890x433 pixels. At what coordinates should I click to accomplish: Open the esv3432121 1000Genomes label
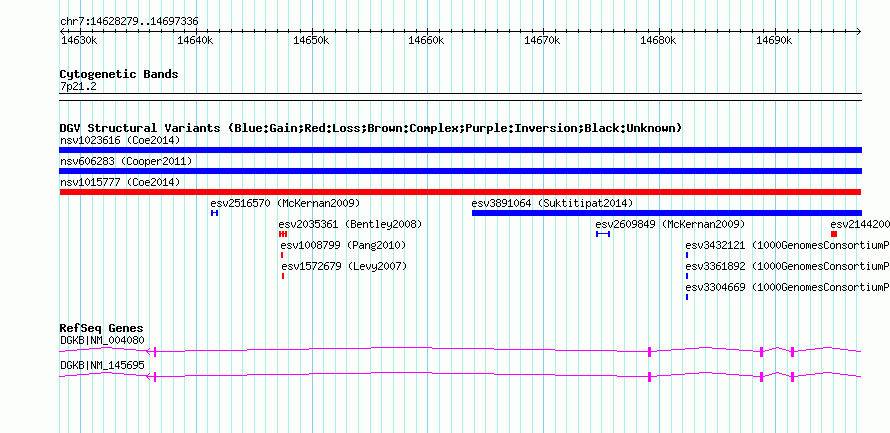(x=787, y=245)
